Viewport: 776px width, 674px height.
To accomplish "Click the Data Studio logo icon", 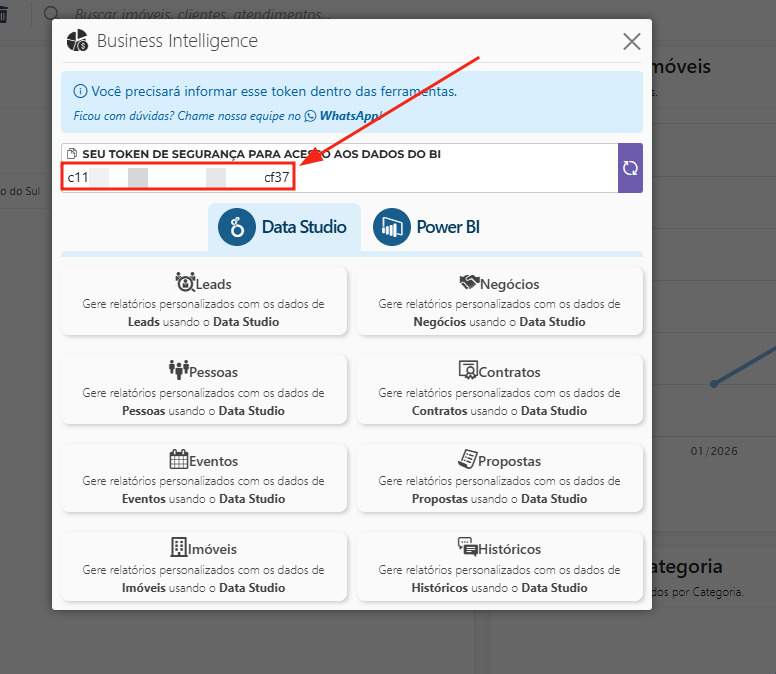I will [239, 227].
